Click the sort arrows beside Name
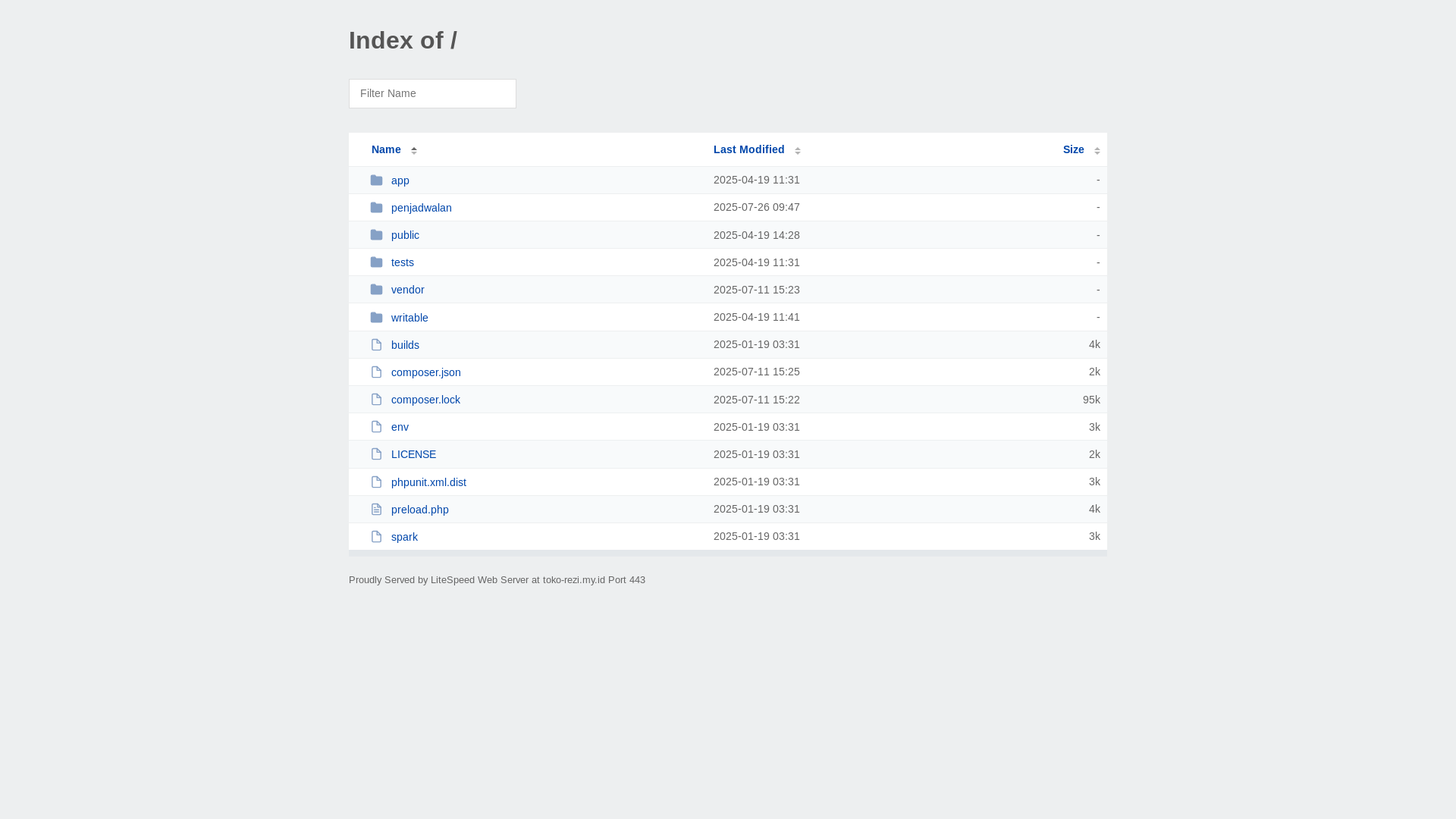The height and width of the screenshot is (819, 1456). click(x=414, y=150)
